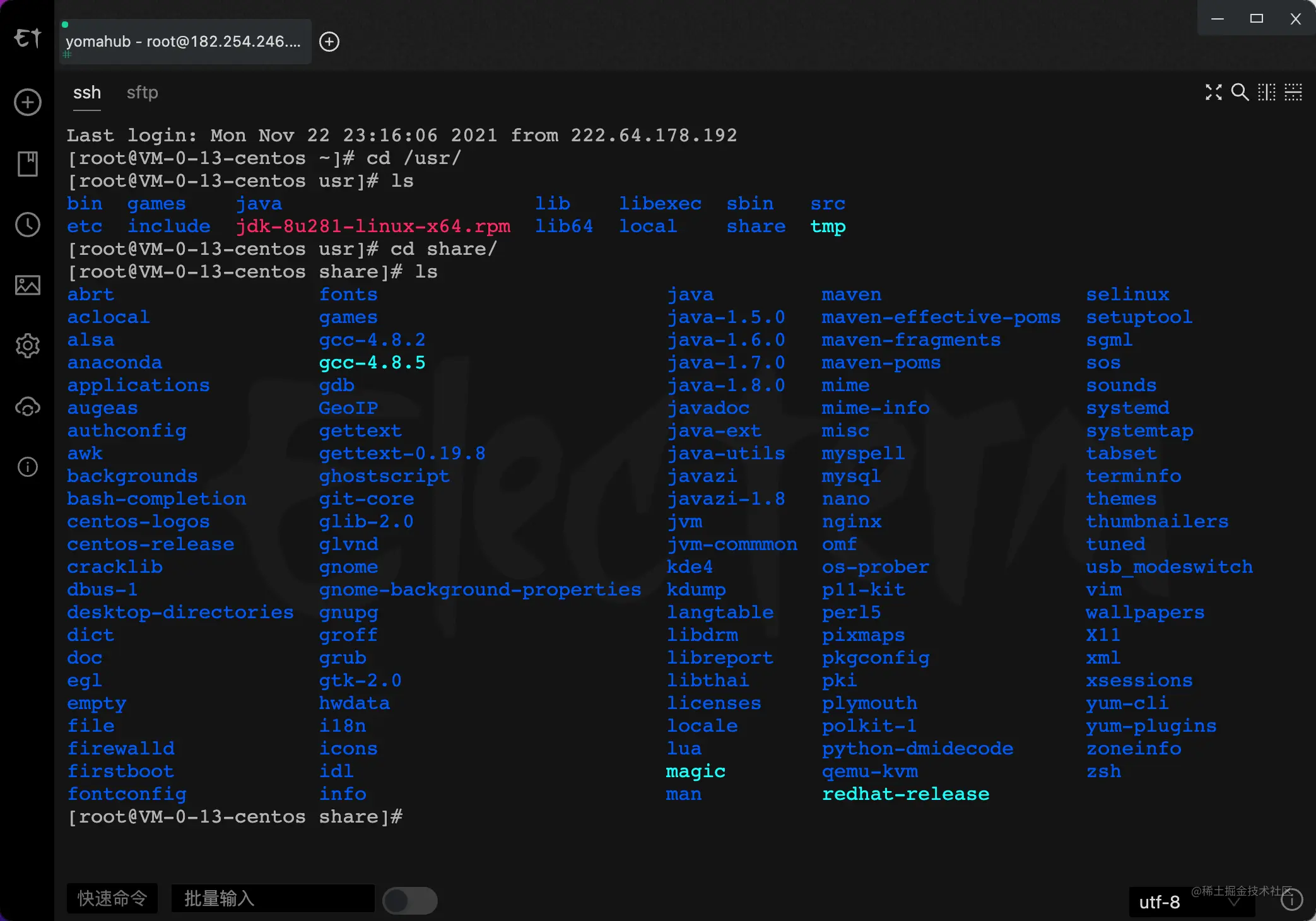Toggle the batch input switch
1316x921 pixels.
pyautogui.click(x=410, y=900)
